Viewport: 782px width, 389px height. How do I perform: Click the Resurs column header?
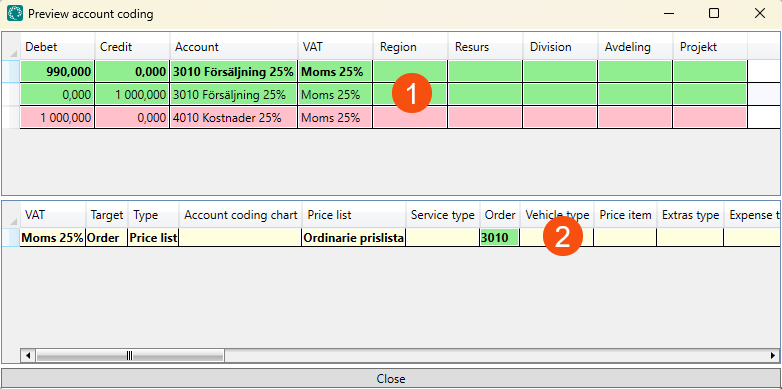click(x=485, y=47)
